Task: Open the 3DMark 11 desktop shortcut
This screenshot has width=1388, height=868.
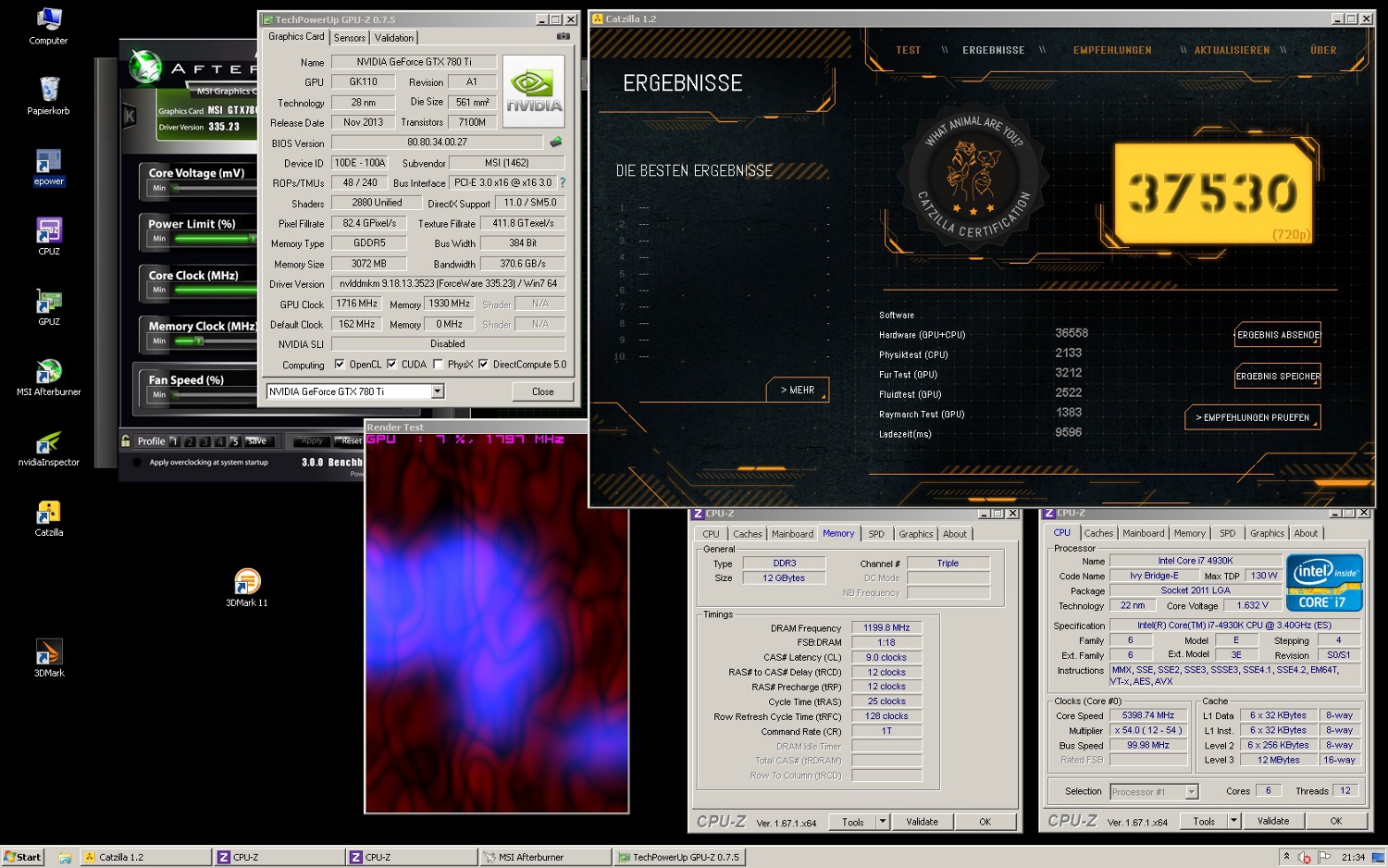Action: pos(246,588)
